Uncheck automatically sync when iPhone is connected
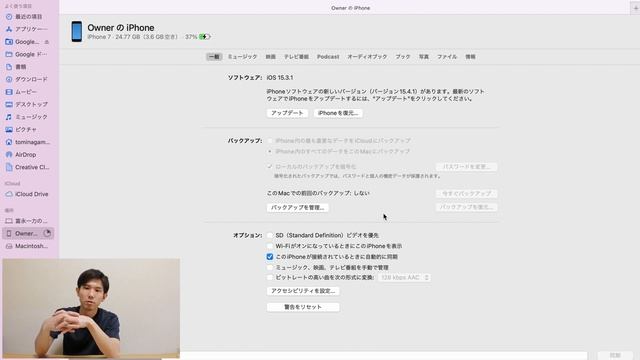The width and height of the screenshot is (640, 360). click(x=269, y=257)
